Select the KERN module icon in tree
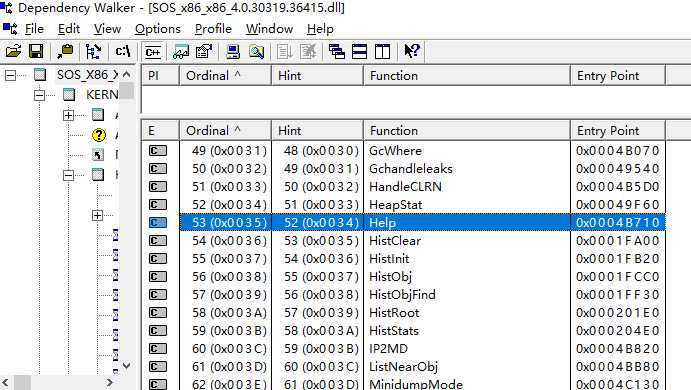691x390 pixels. [69, 94]
